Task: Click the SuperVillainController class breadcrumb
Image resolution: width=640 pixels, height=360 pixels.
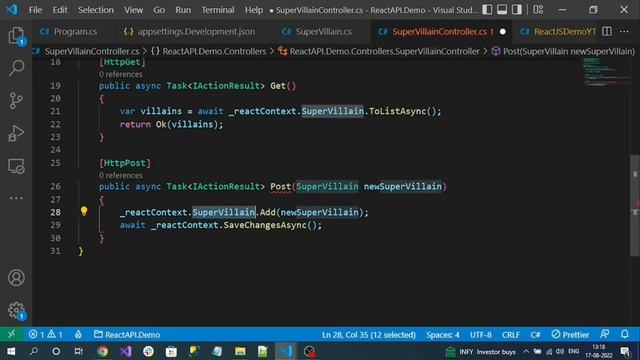Action: tap(384, 51)
